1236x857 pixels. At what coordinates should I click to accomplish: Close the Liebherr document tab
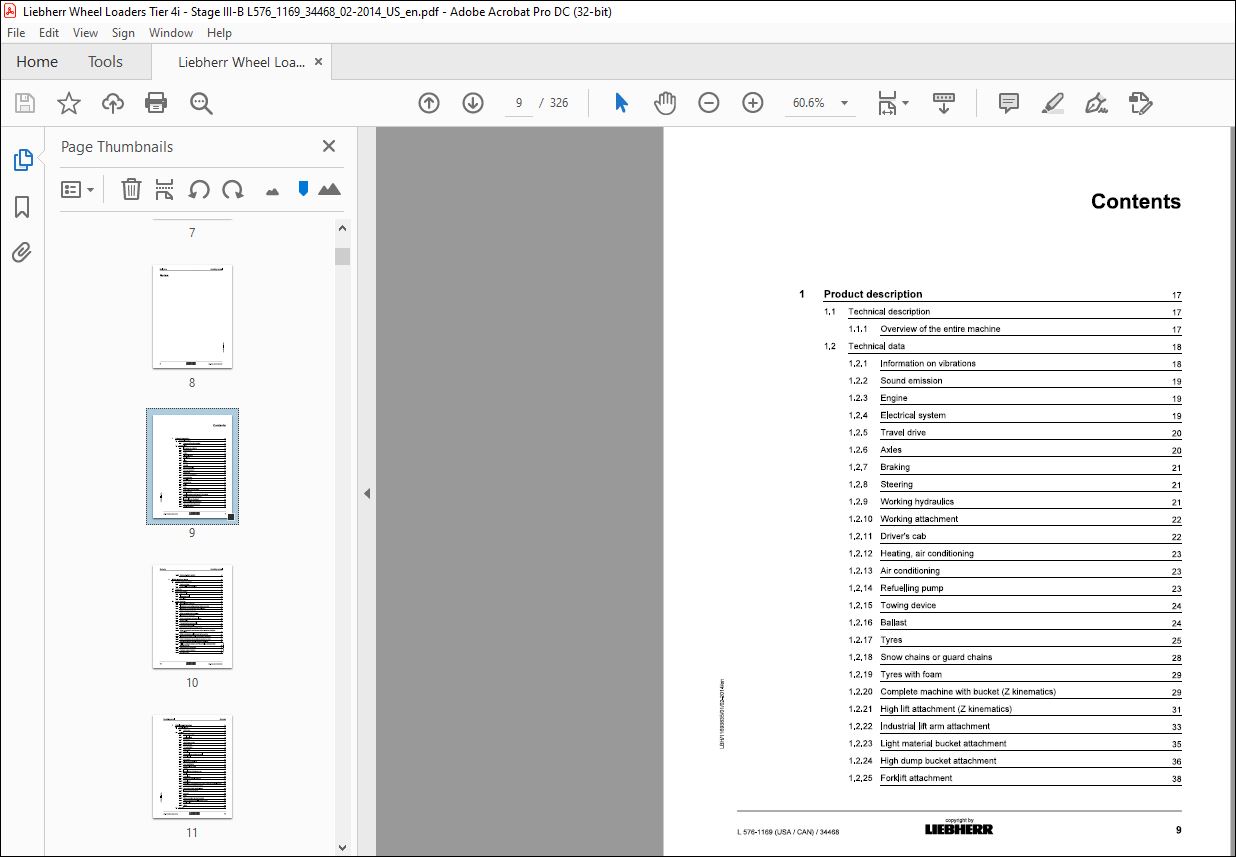319,62
